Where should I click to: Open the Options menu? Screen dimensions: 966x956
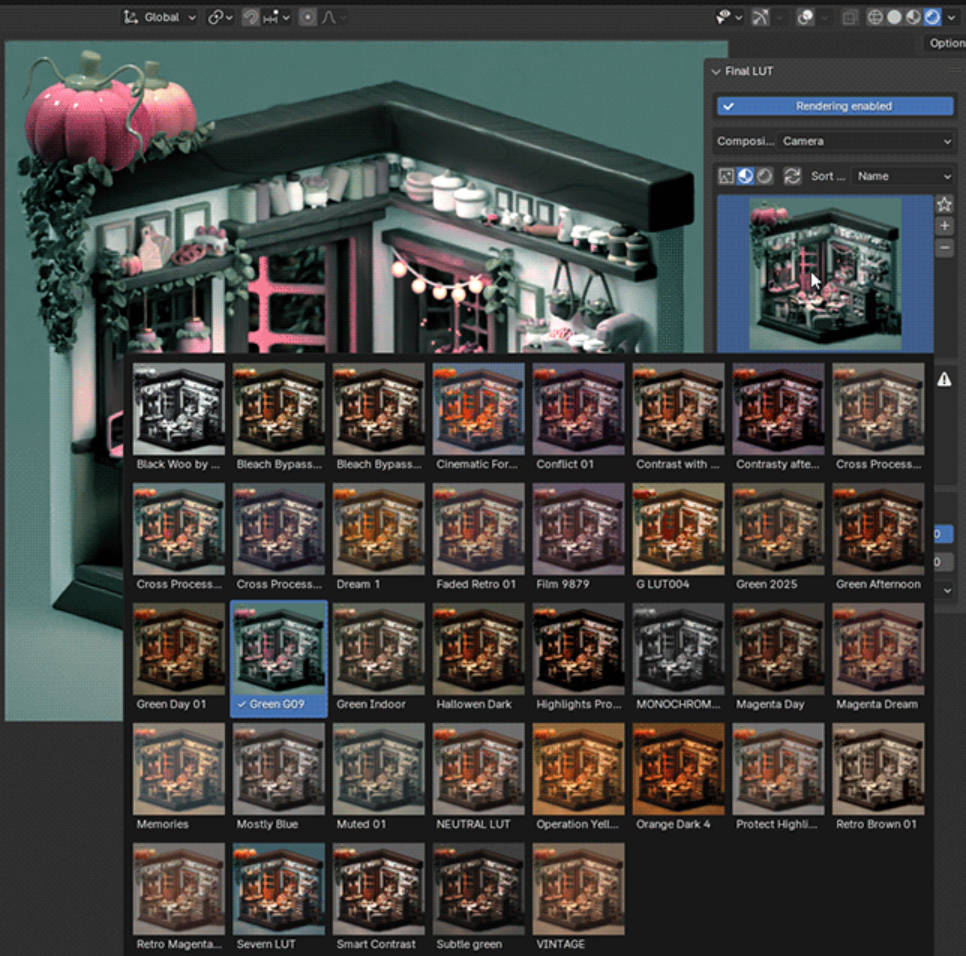tap(945, 43)
